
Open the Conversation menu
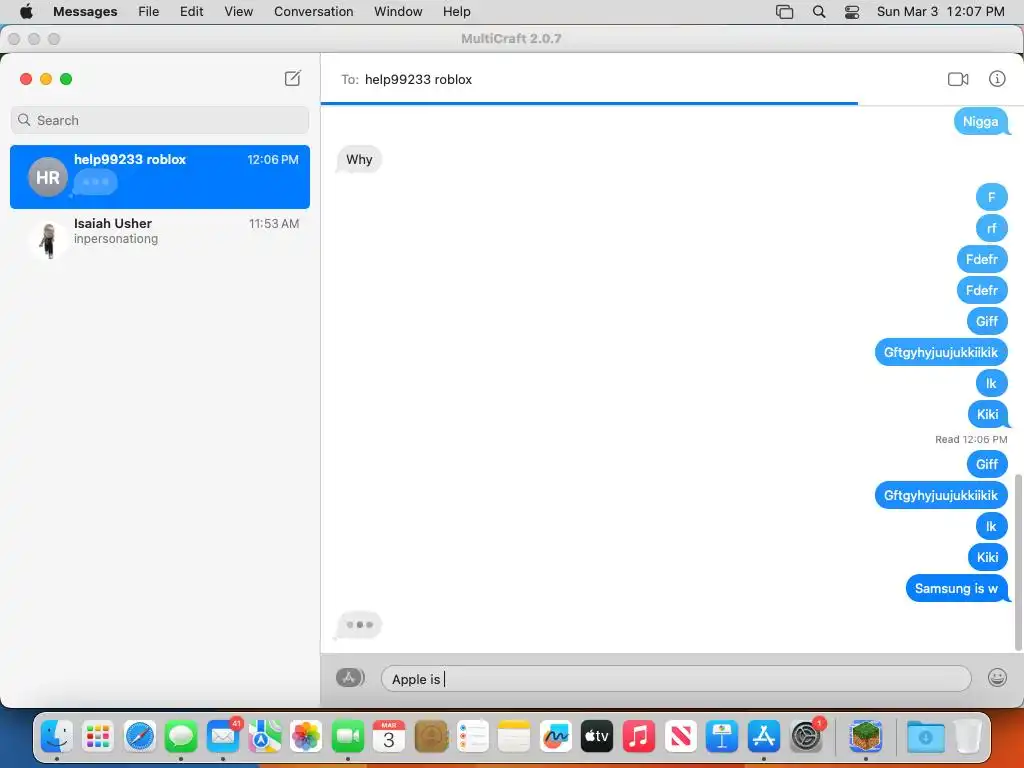pos(313,11)
